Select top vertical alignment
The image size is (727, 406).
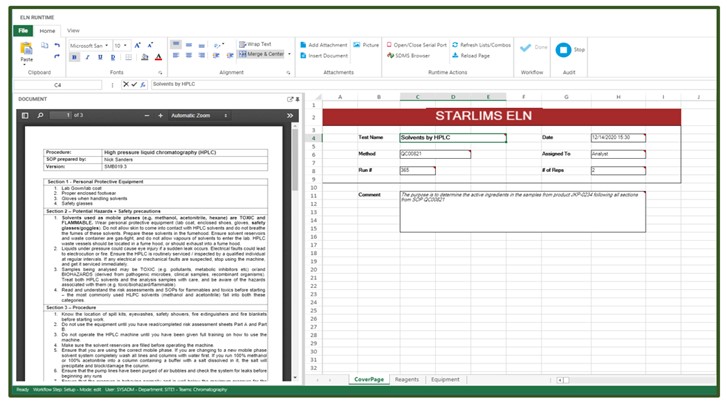(176, 44)
